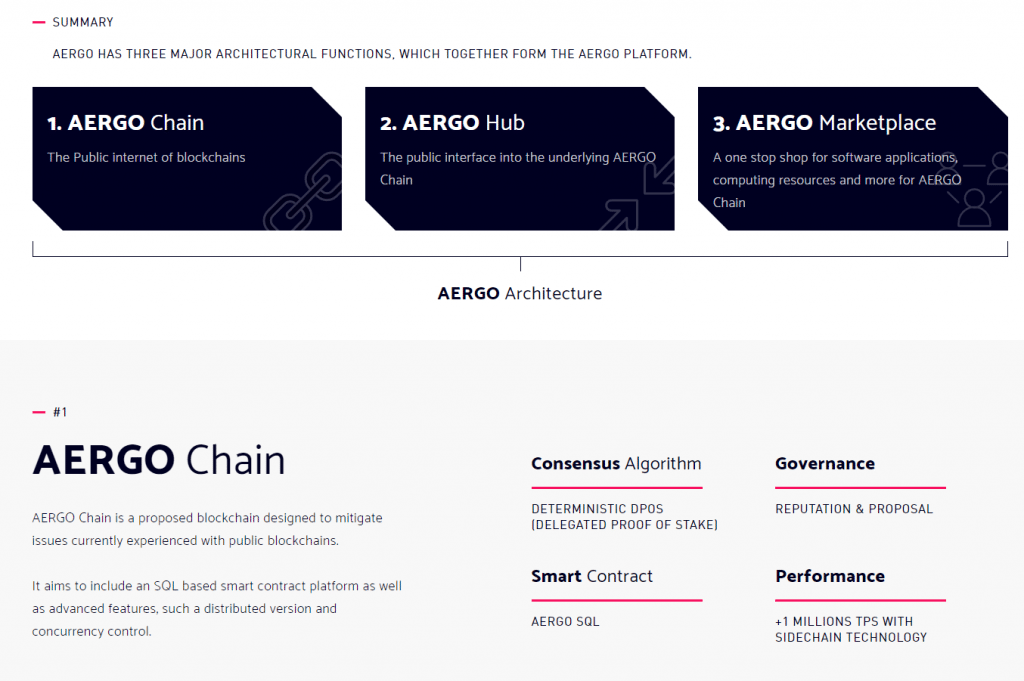Click the chain link icon in AERGO Chain card
1024x681 pixels.
point(303,191)
